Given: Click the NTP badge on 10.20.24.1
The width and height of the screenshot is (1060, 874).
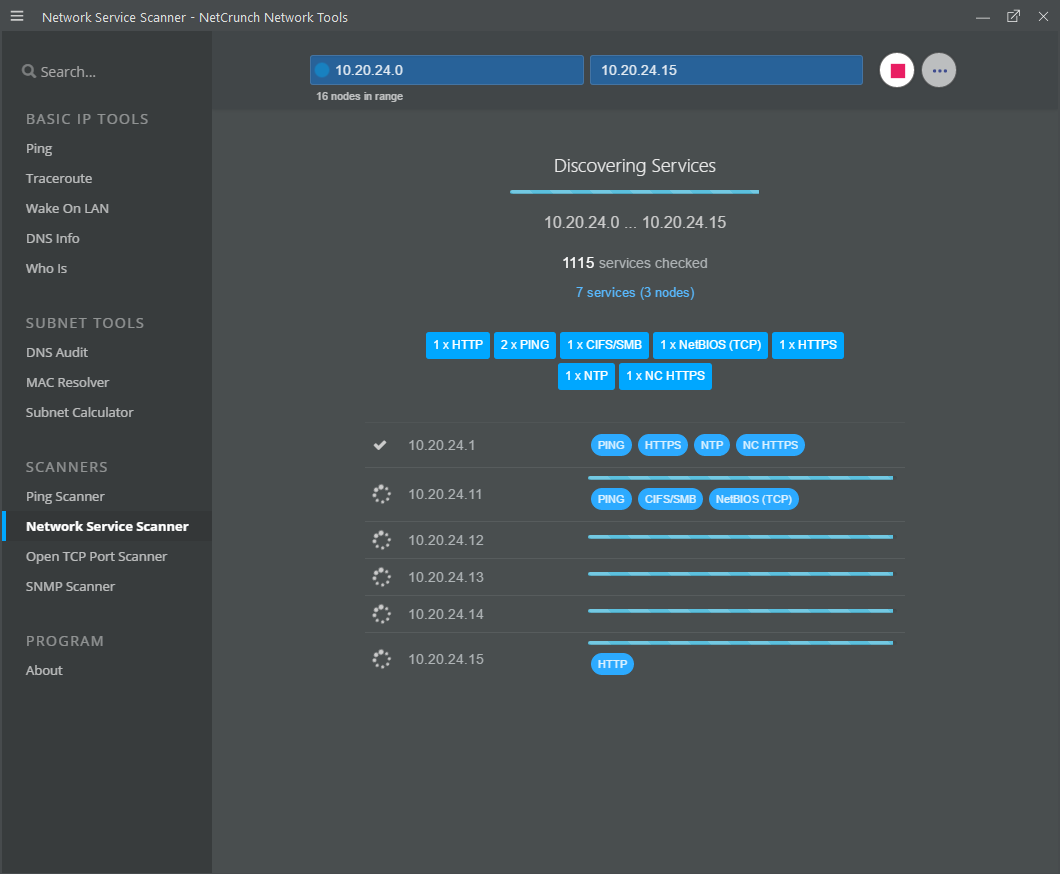Looking at the screenshot, I should [712, 445].
